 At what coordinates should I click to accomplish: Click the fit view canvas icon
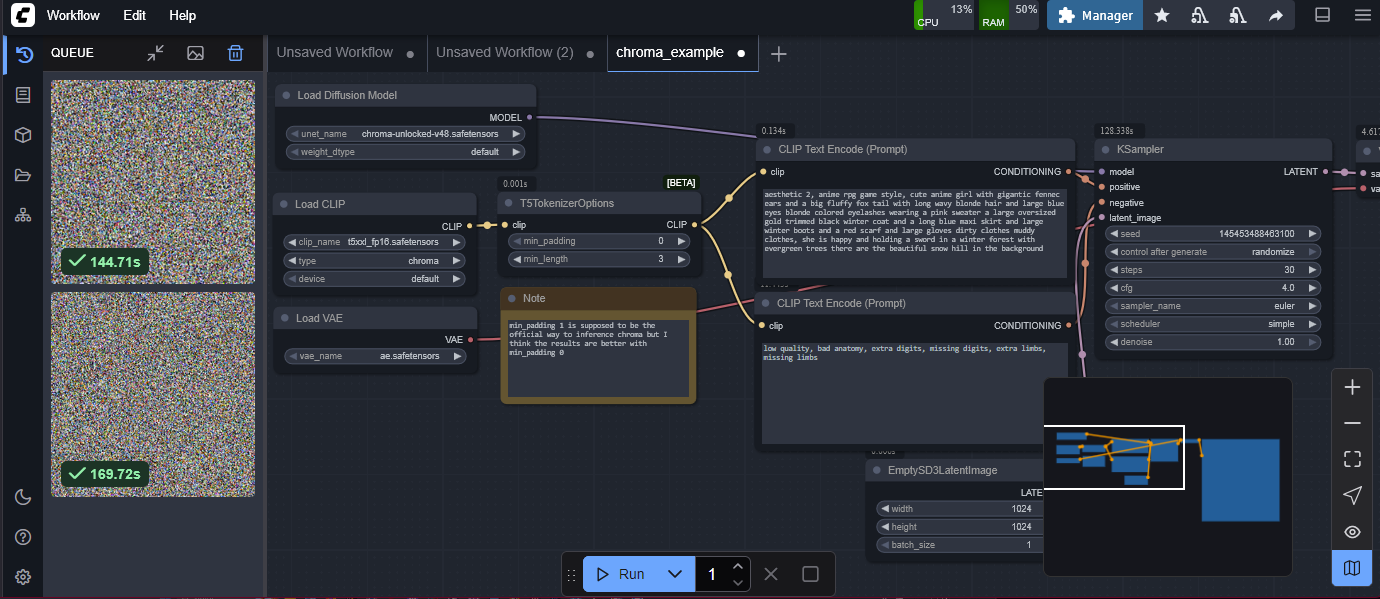point(1352,459)
